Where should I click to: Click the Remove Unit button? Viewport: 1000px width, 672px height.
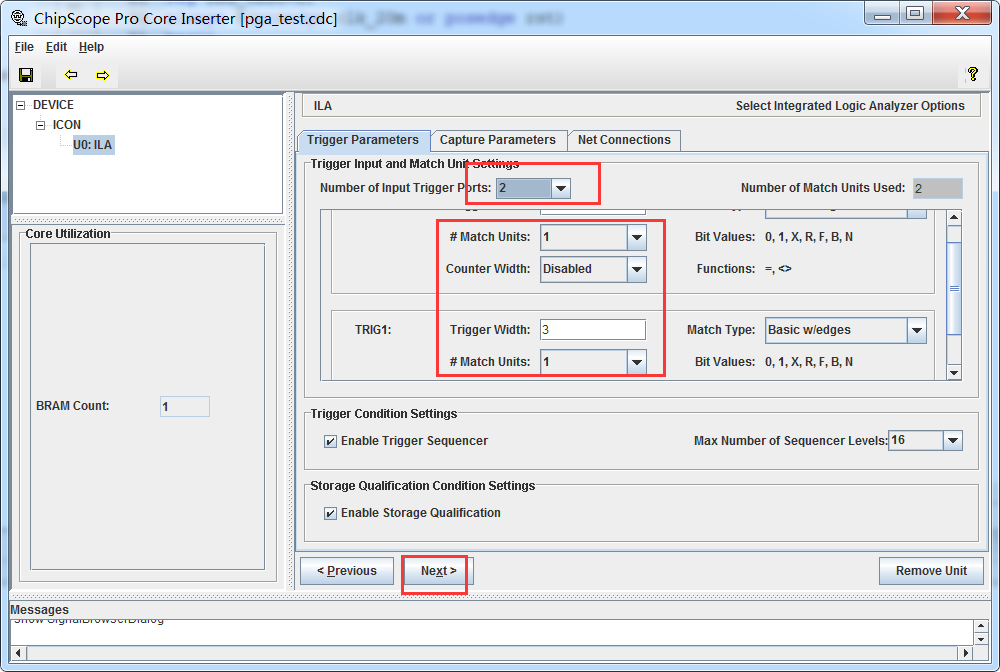[931, 570]
